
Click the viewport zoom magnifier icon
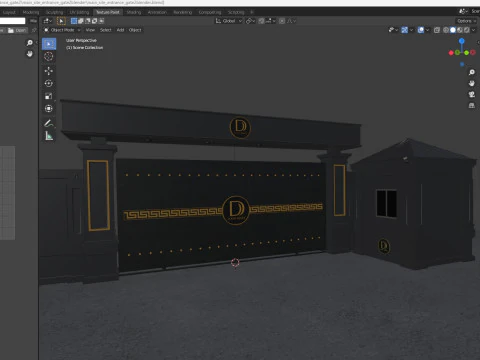[x=472, y=72]
